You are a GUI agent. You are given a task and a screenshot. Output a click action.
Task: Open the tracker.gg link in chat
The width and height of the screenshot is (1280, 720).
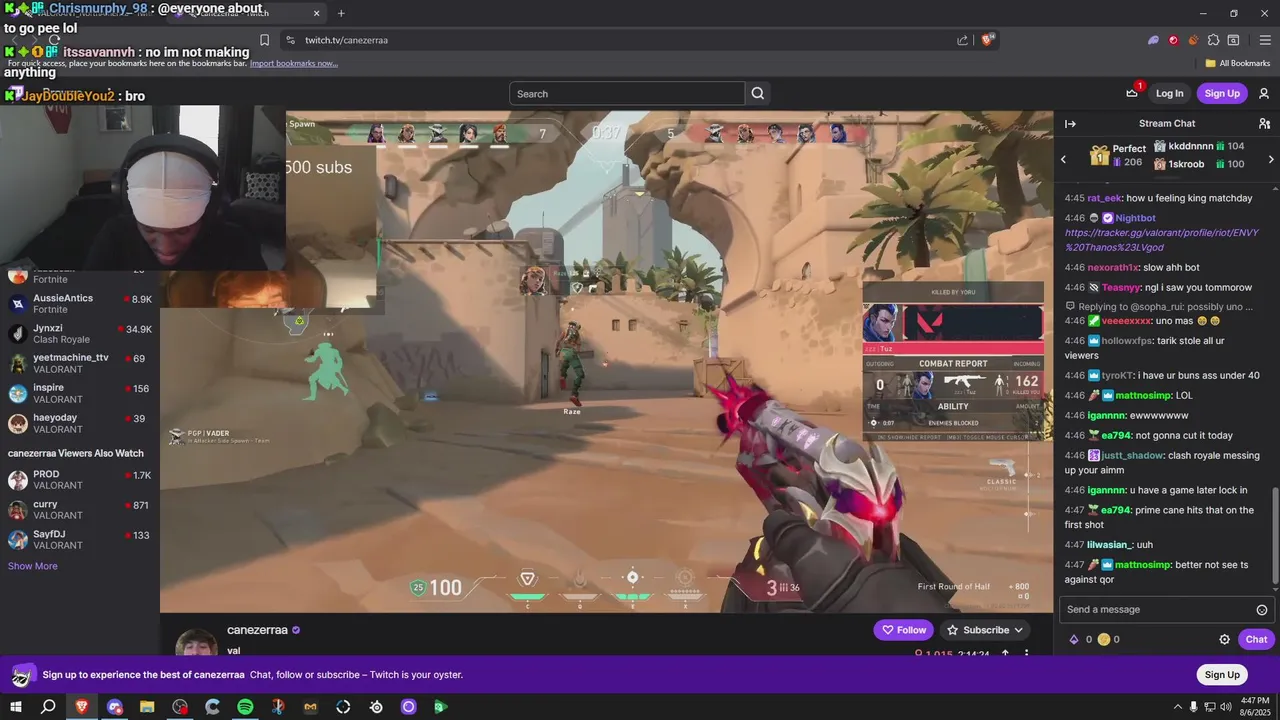1162,240
